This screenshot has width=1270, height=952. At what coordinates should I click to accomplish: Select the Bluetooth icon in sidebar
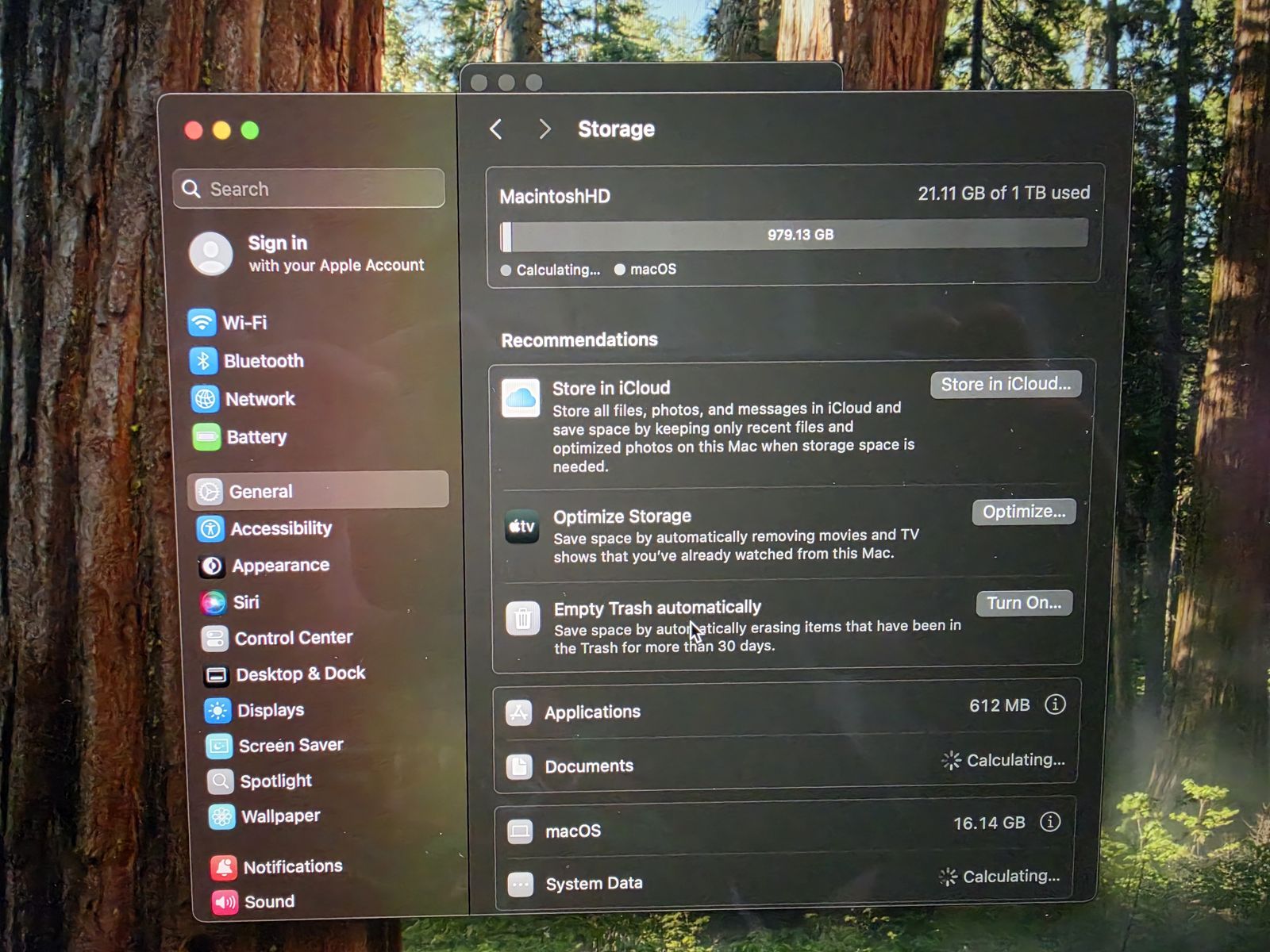pos(203,361)
